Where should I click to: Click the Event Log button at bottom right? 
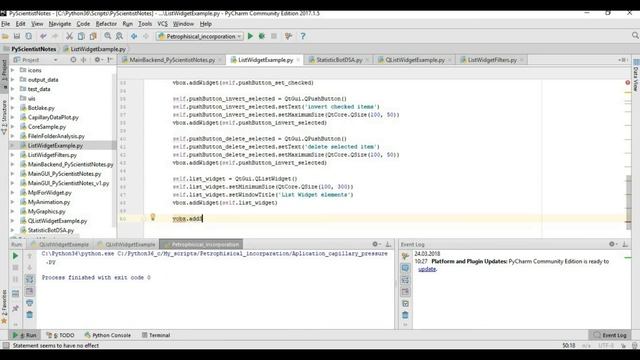tap(610, 335)
